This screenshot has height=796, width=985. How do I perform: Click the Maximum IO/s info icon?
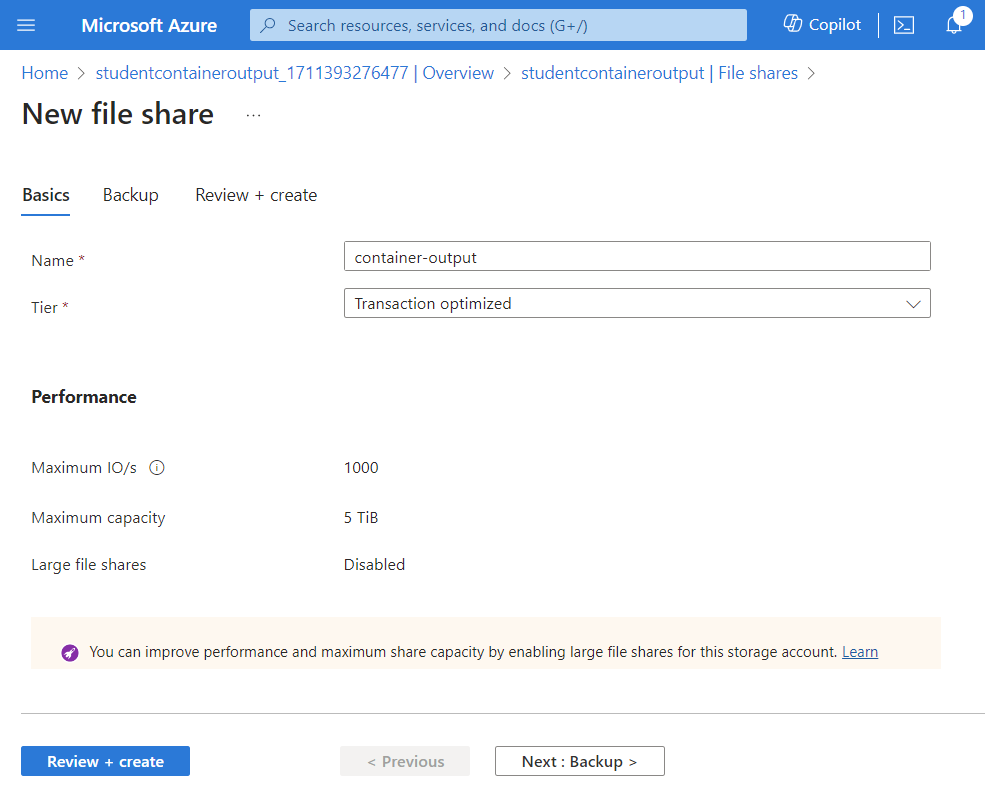coord(156,467)
